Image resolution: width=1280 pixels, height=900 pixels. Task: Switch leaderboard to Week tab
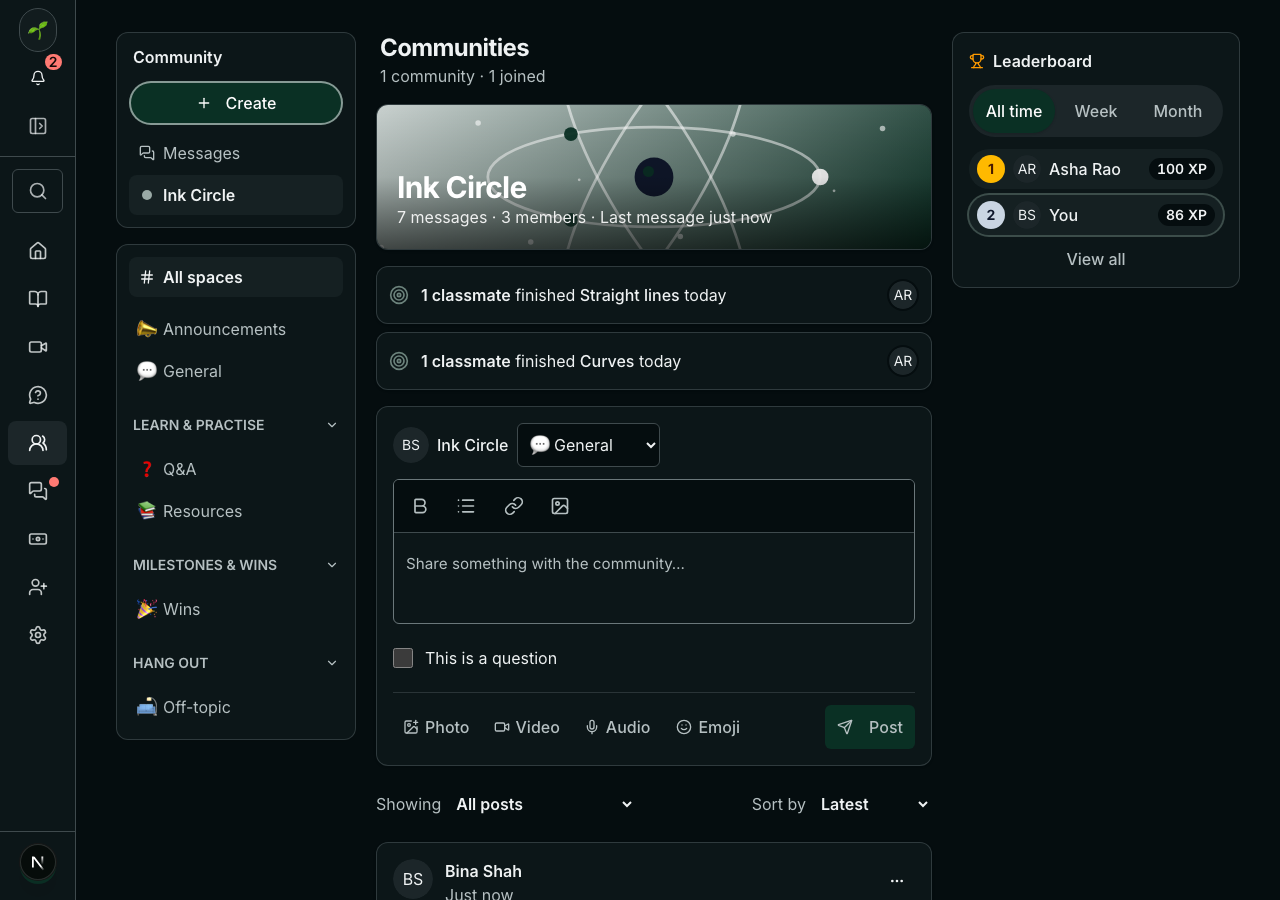[1096, 111]
